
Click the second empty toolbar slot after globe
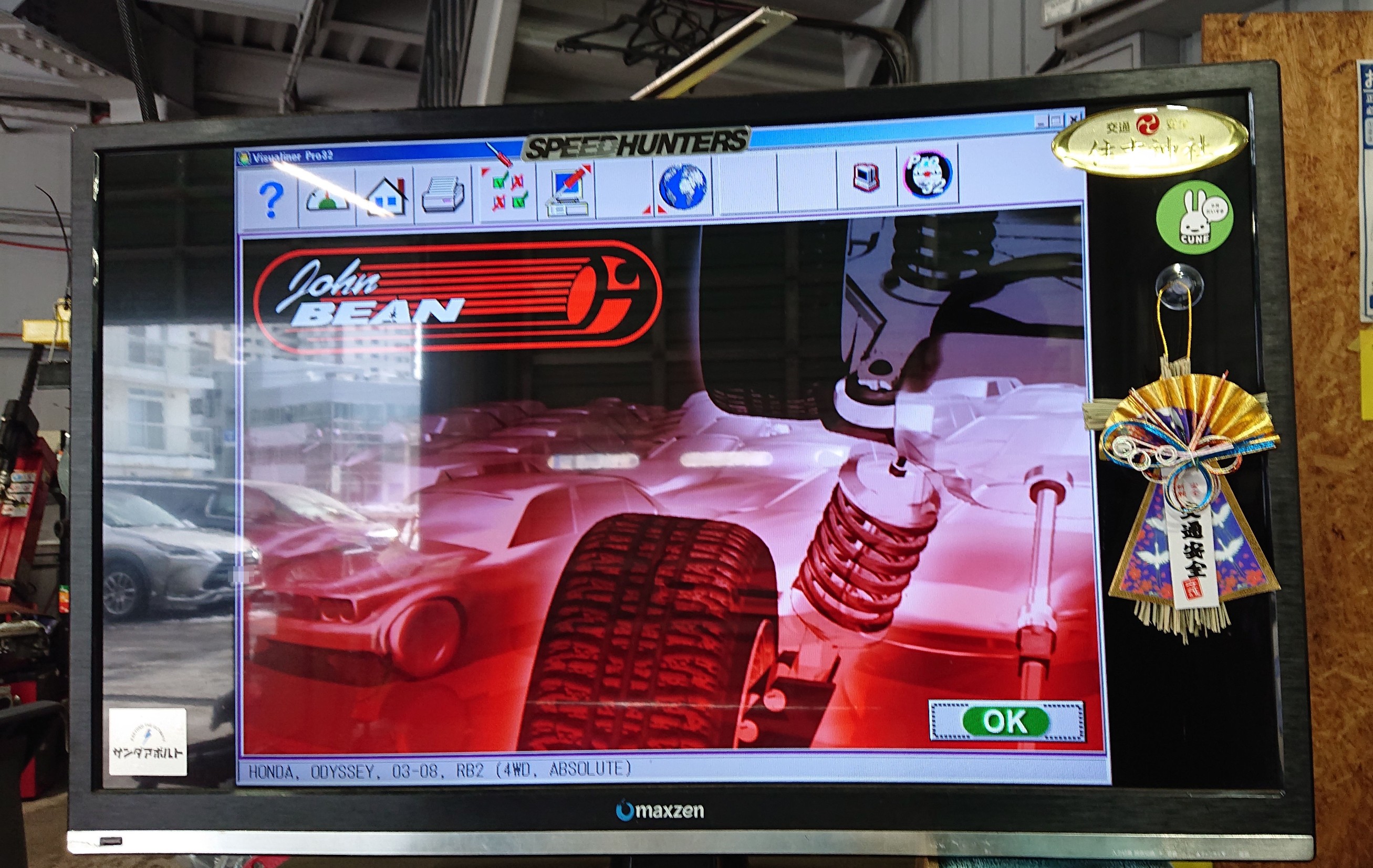pos(806,182)
